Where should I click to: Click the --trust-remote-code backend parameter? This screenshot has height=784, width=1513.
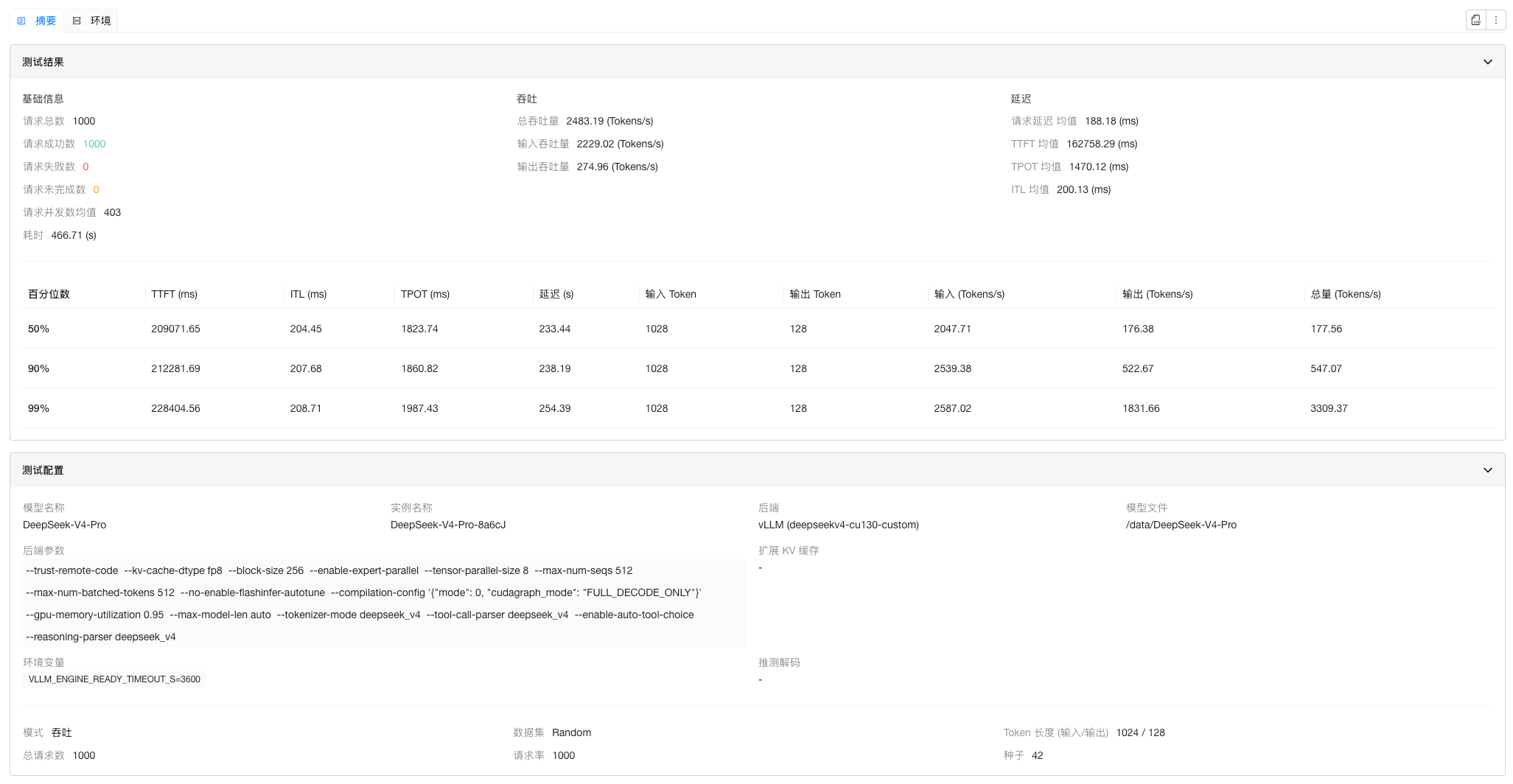pos(71,570)
